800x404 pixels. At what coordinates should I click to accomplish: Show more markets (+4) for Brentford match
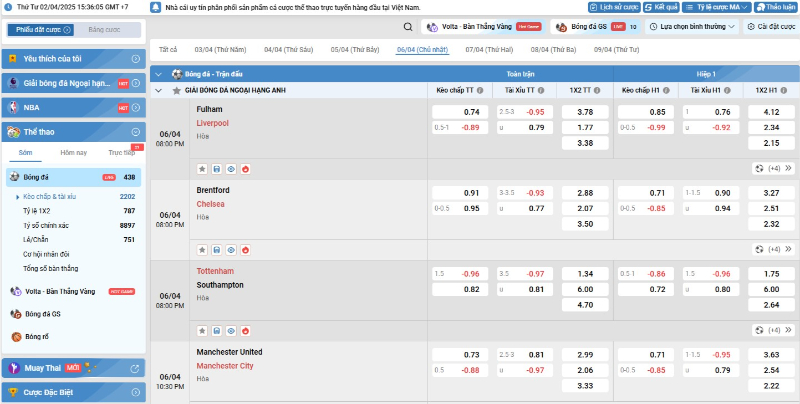tap(774, 249)
